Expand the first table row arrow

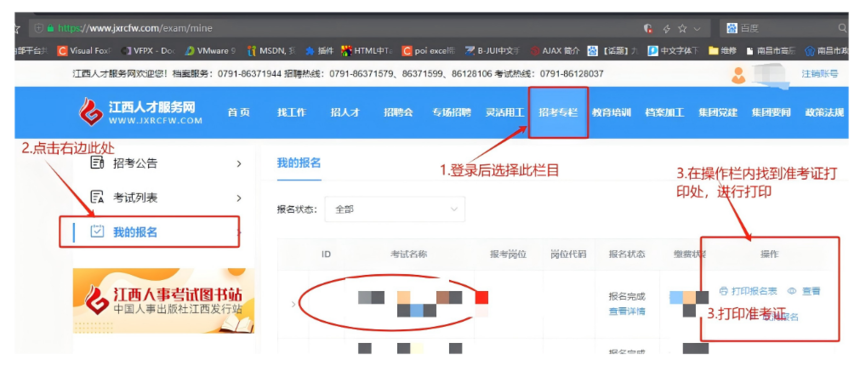point(293,304)
